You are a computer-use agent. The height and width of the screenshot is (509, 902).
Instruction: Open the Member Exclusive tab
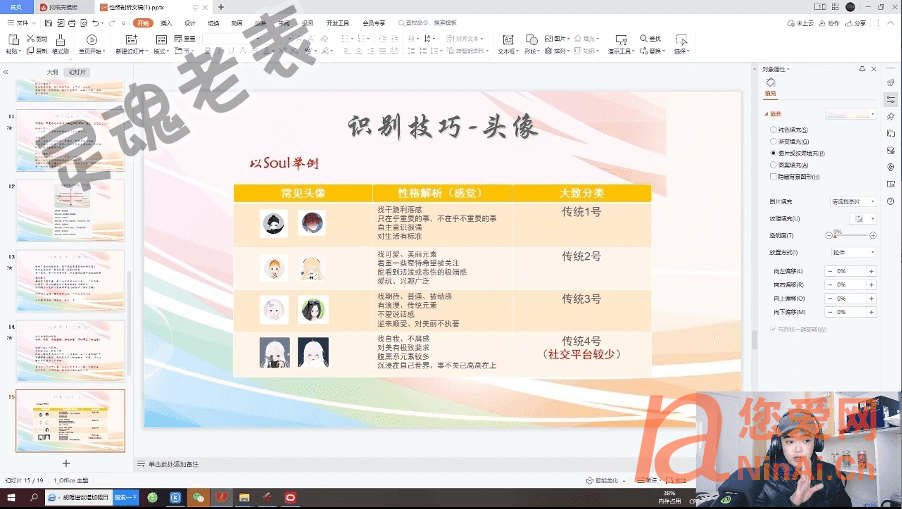tap(374, 23)
